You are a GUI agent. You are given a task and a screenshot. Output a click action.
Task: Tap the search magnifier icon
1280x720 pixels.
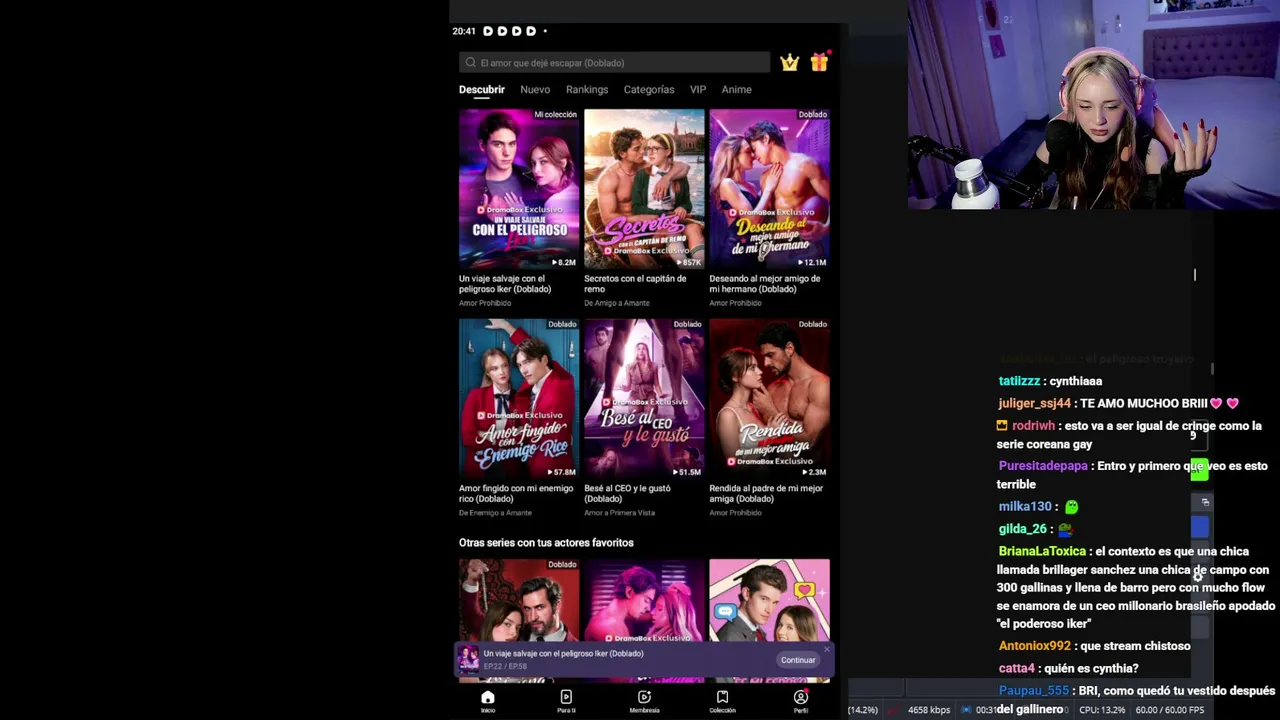tap(470, 63)
